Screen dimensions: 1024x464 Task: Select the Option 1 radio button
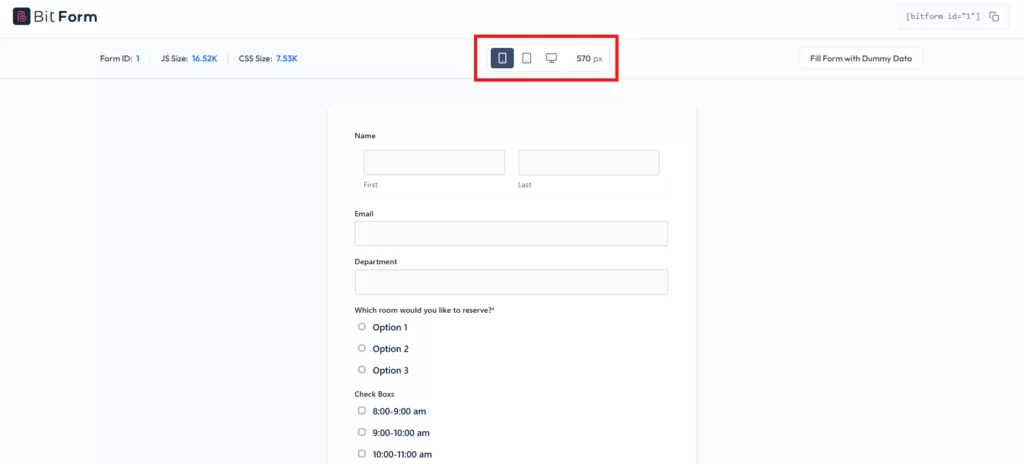click(362, 327)
